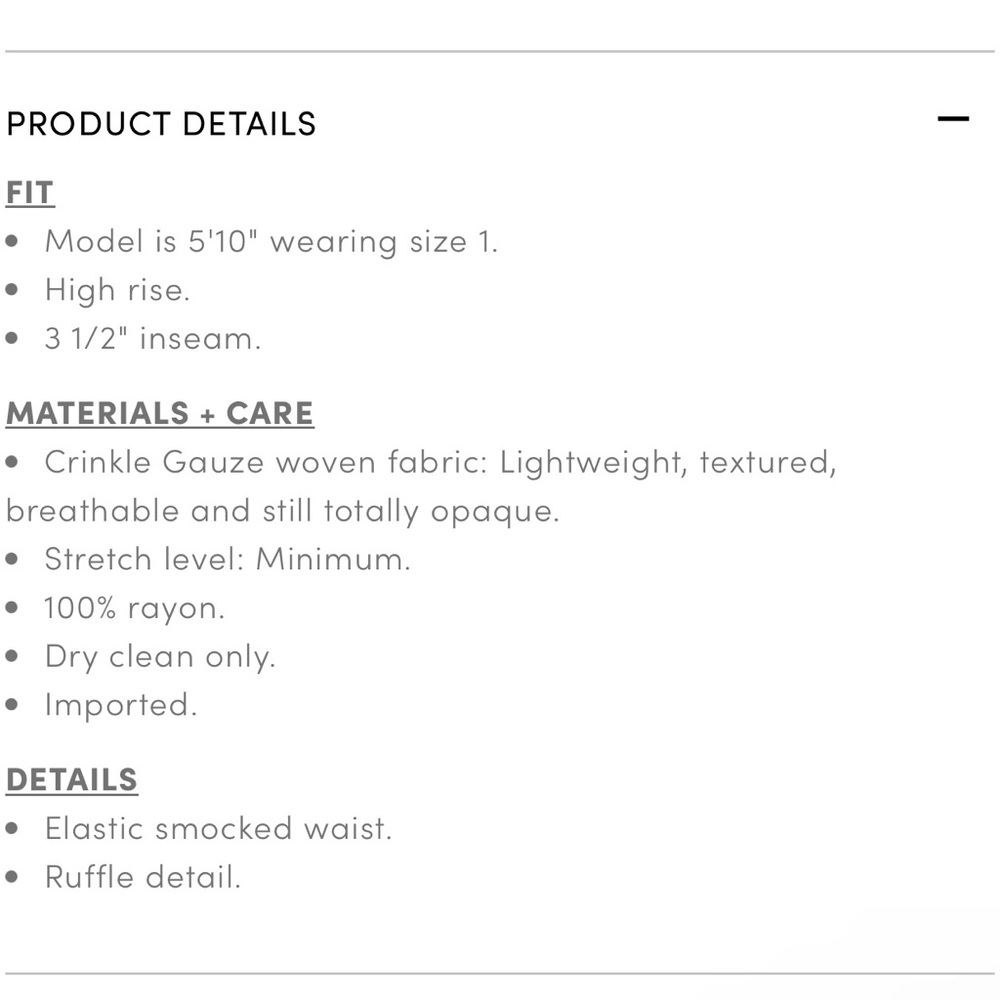The height and width of the screenshot is (1000, 1000).
Task: Open the underlined FIT heading
Action: point(30,193)
